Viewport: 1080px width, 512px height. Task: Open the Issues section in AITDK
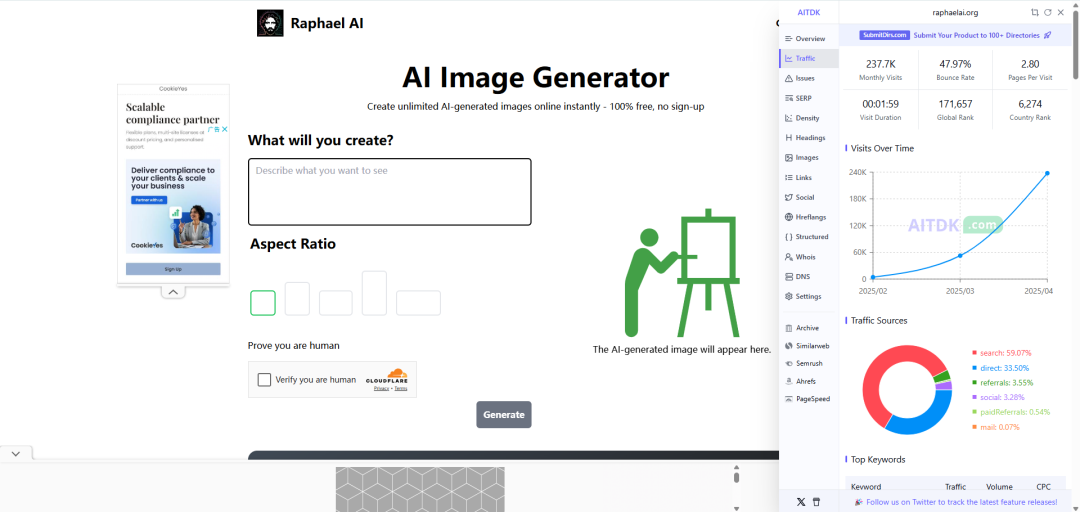809,79
